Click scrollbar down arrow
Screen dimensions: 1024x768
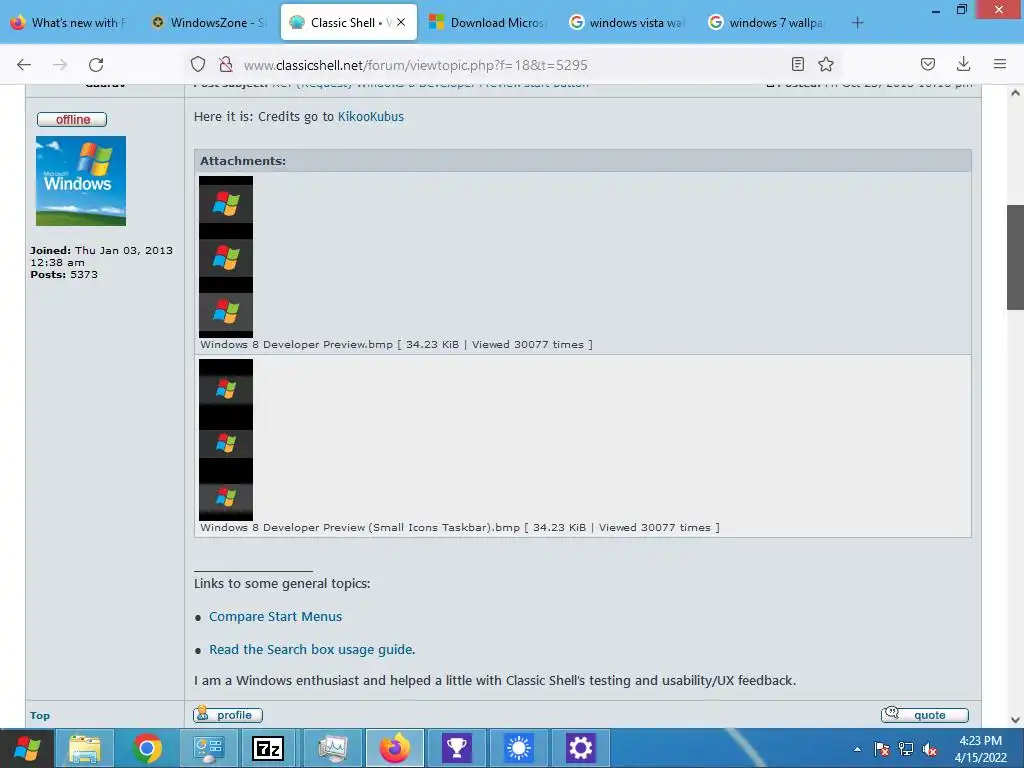pyautogui.click(x=1015, y=720)
